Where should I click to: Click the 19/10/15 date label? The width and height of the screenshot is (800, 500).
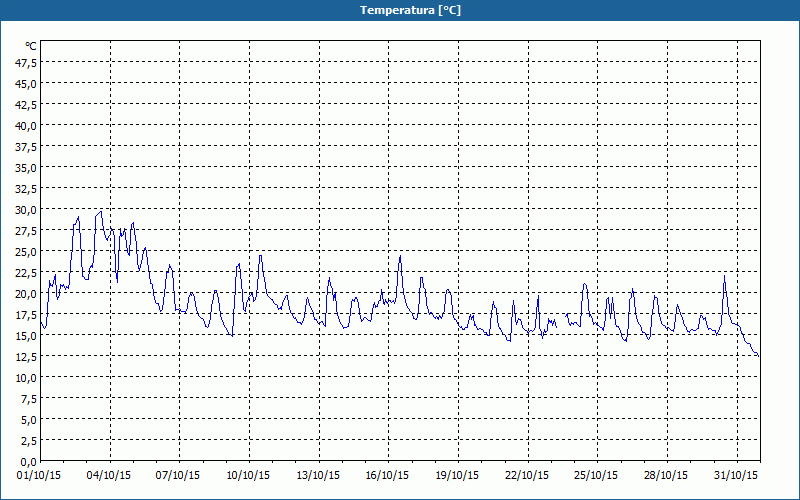457,476
